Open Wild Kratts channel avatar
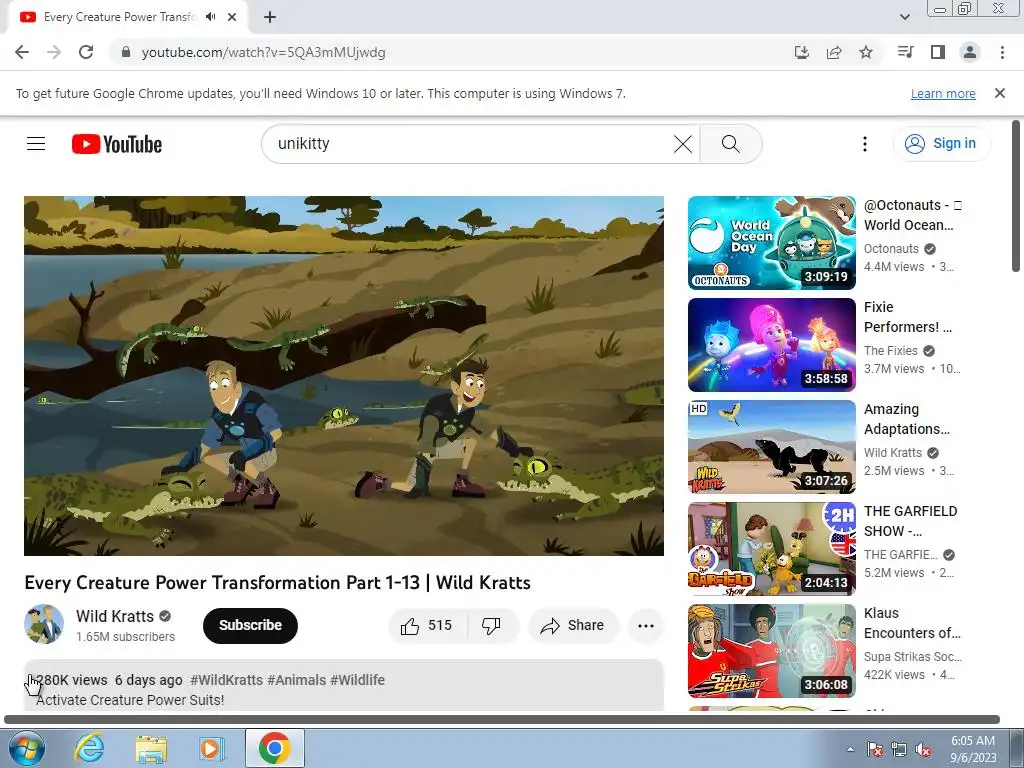Image resolution: width=1024 pixels, height=768 pixels. pos(44,624)
